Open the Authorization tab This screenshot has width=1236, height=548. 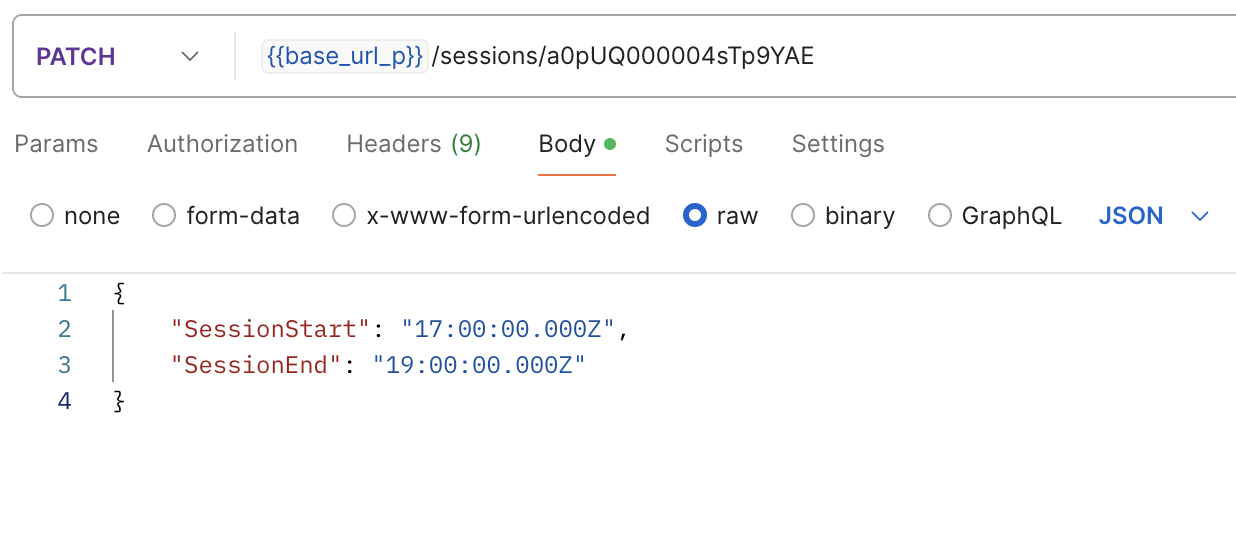pos(222,144)
